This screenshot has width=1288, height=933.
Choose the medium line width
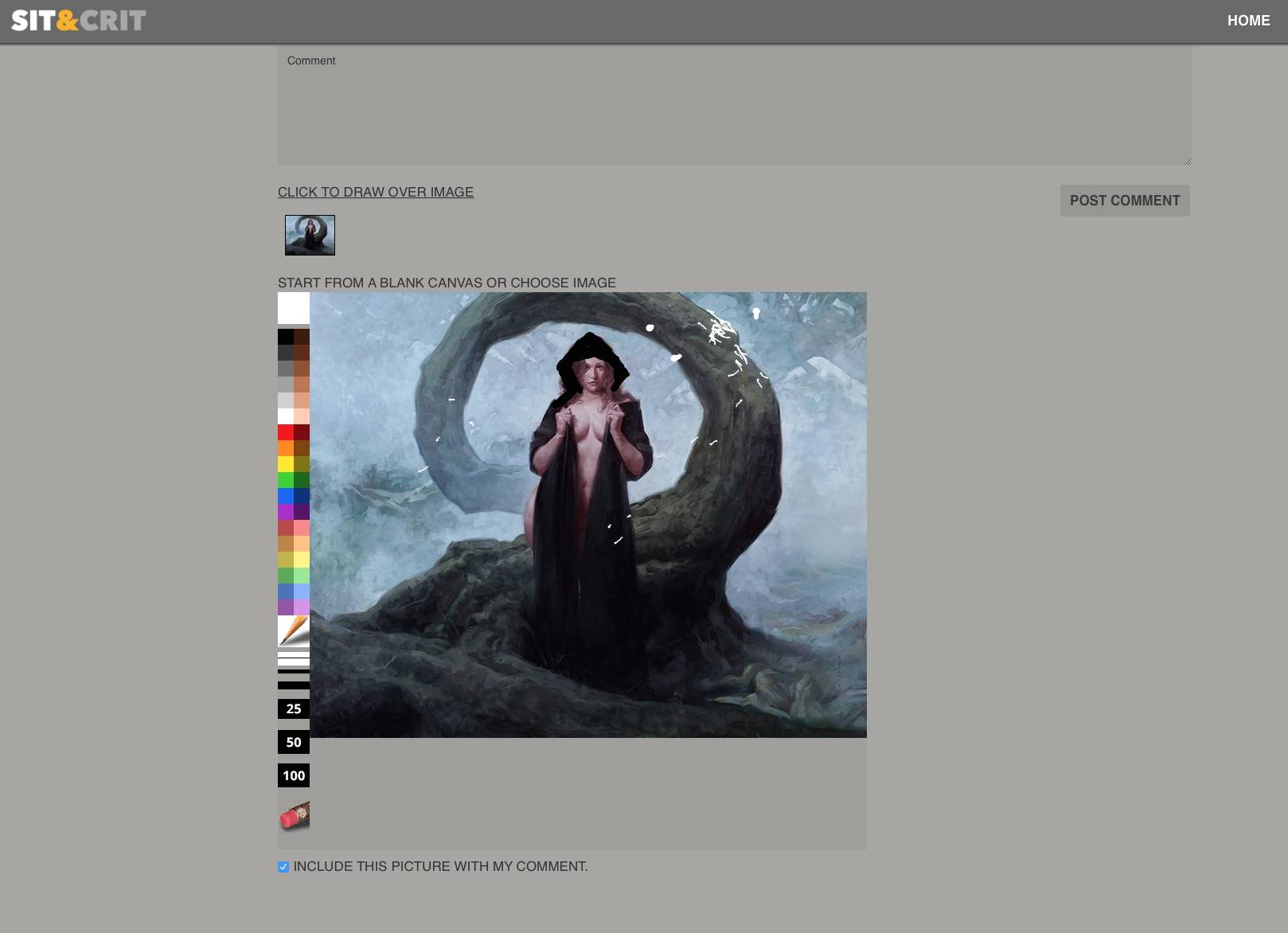point(293,670)
